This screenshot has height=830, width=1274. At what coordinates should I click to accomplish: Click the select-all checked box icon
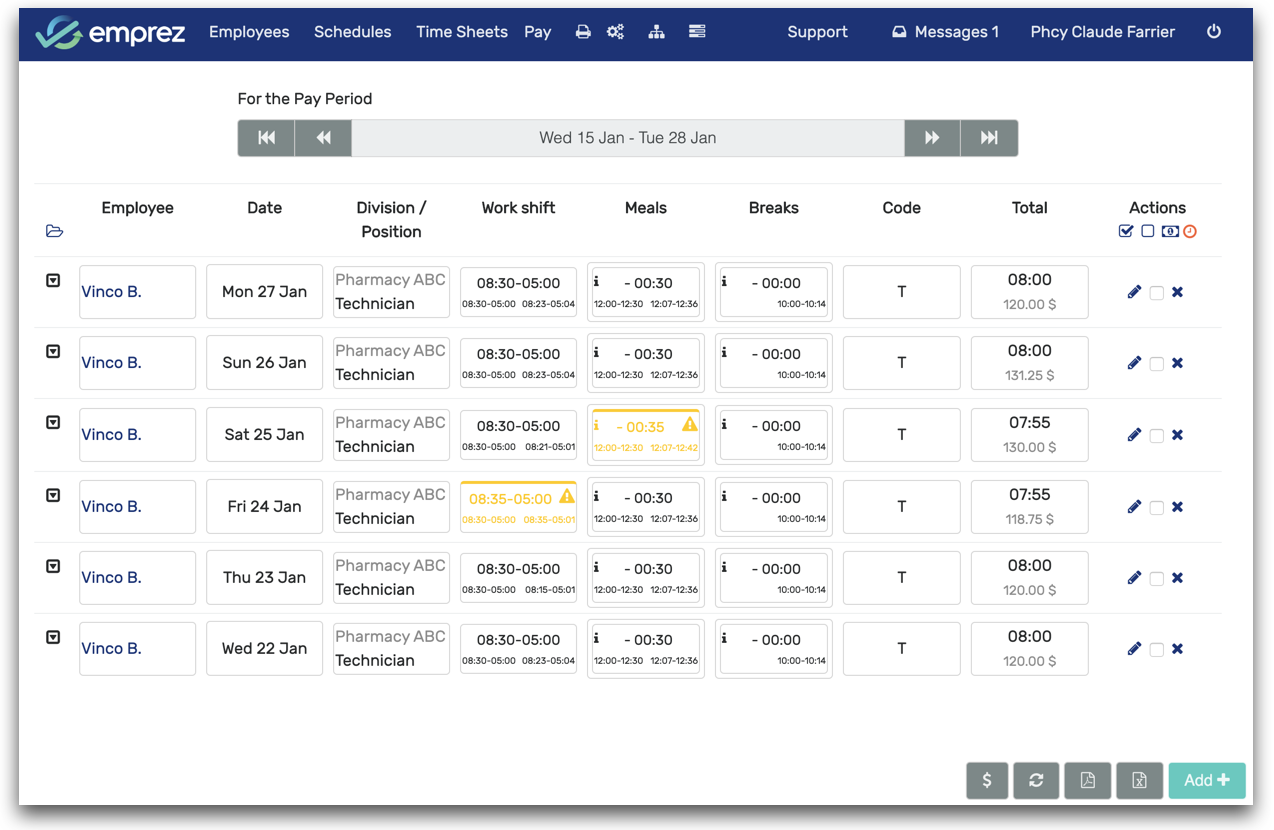[x=1126, y=232]
